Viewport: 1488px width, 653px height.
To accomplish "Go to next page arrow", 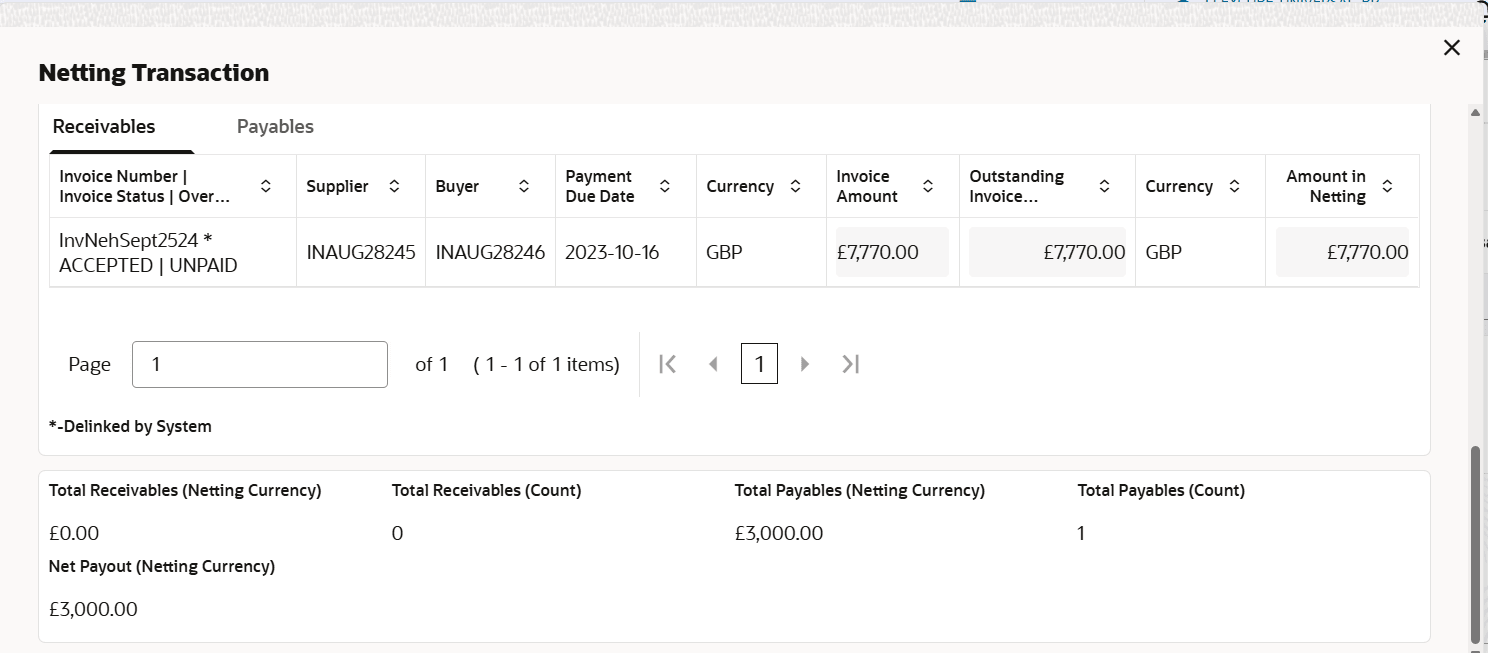I will coord(805,364).
